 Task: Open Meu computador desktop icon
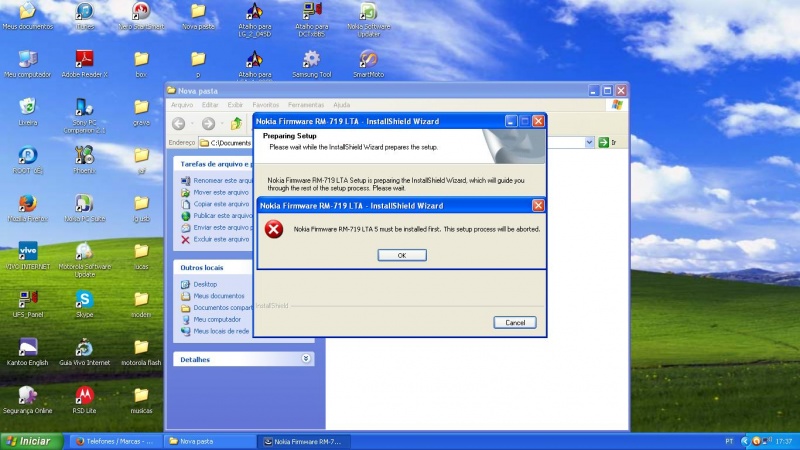click(x=28, y=64)
